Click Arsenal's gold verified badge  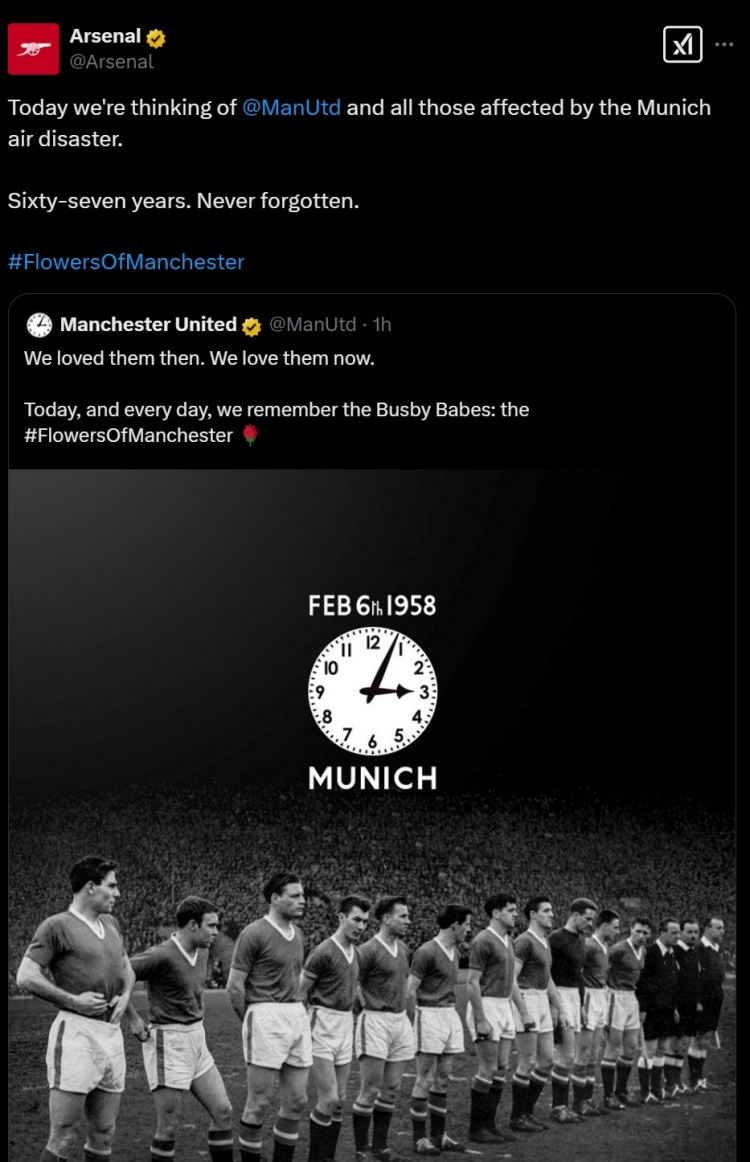click(x=156, y=38)
